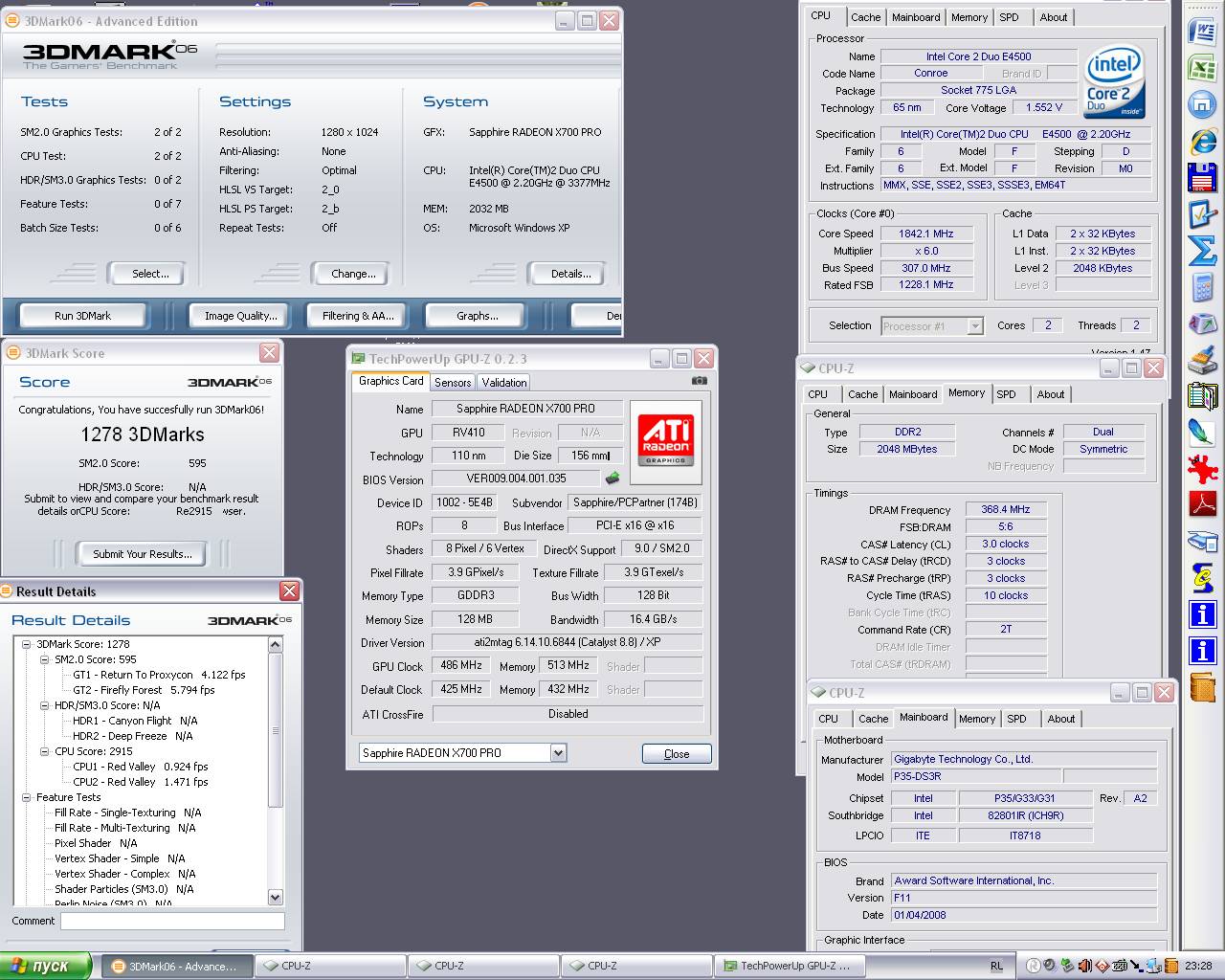Open the About tab in the CPU-Z mainboard window
Image resolution: width=1225 pixels, height=980 pixels.
[1061, 719]
